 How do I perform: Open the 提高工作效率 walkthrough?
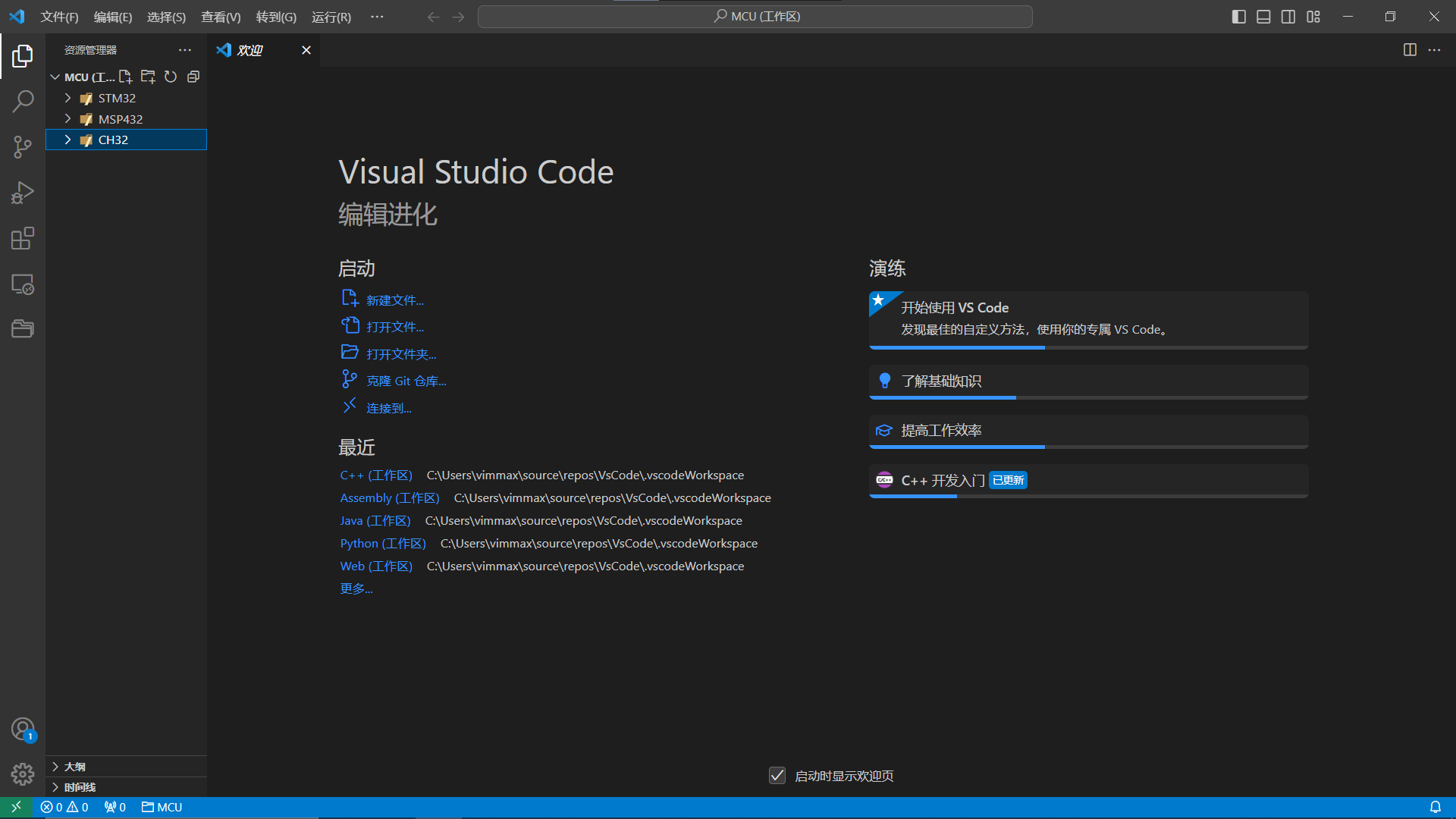click(x=1088, y=431)
